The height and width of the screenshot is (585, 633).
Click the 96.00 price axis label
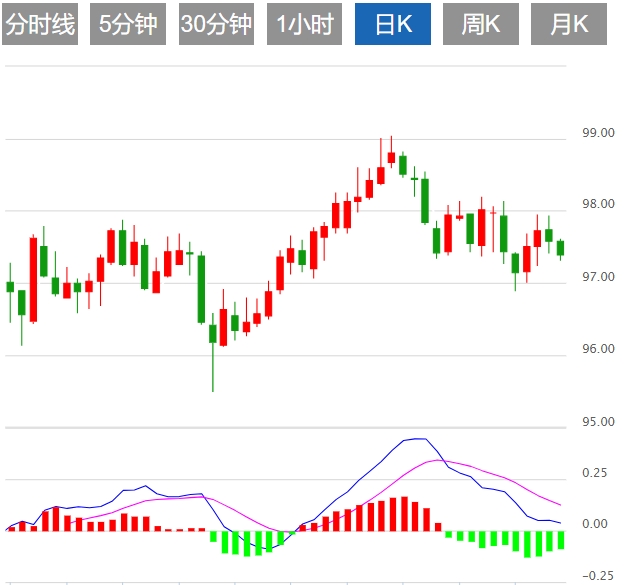click(x=597, y=349)
